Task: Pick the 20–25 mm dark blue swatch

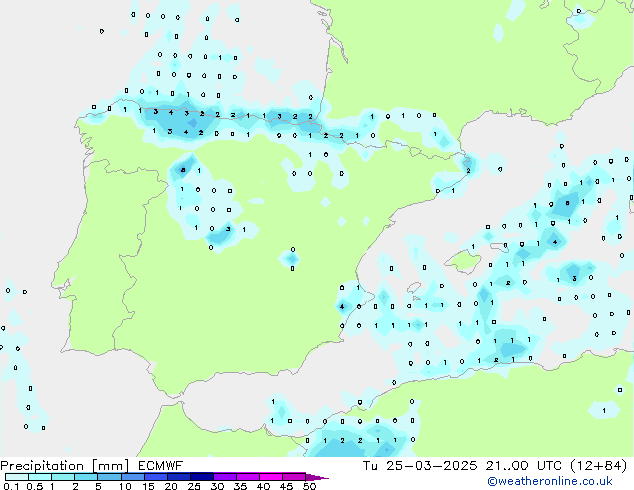Action: coord(178,477)
